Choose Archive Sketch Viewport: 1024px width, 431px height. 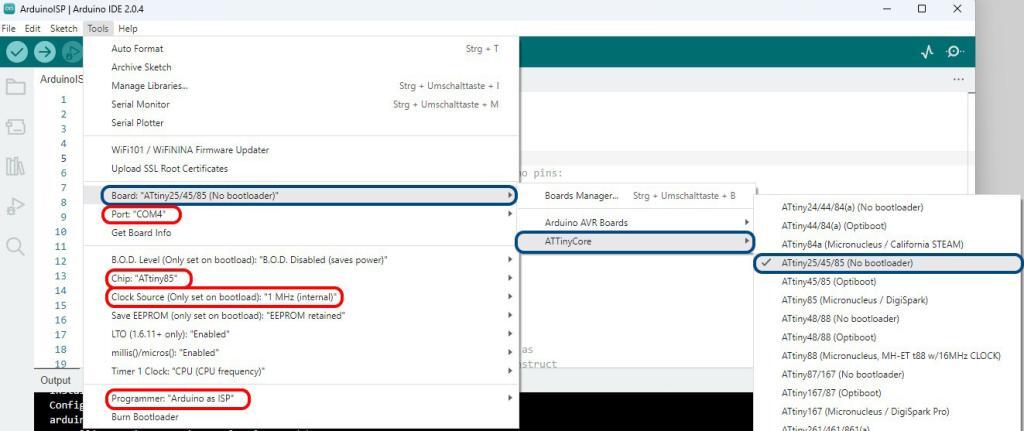(x=301, y=67)
